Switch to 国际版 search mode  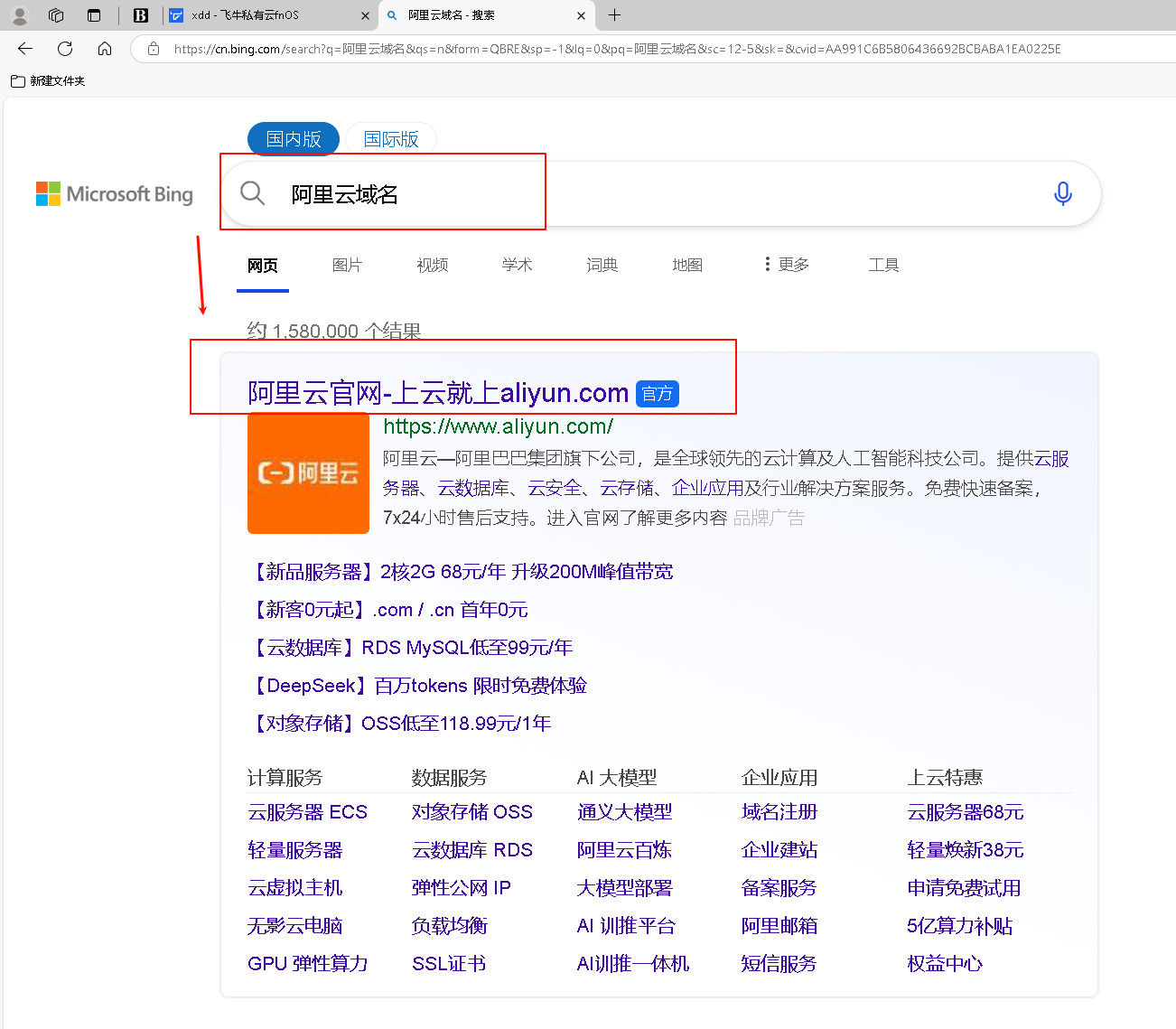tap(391, 139)
